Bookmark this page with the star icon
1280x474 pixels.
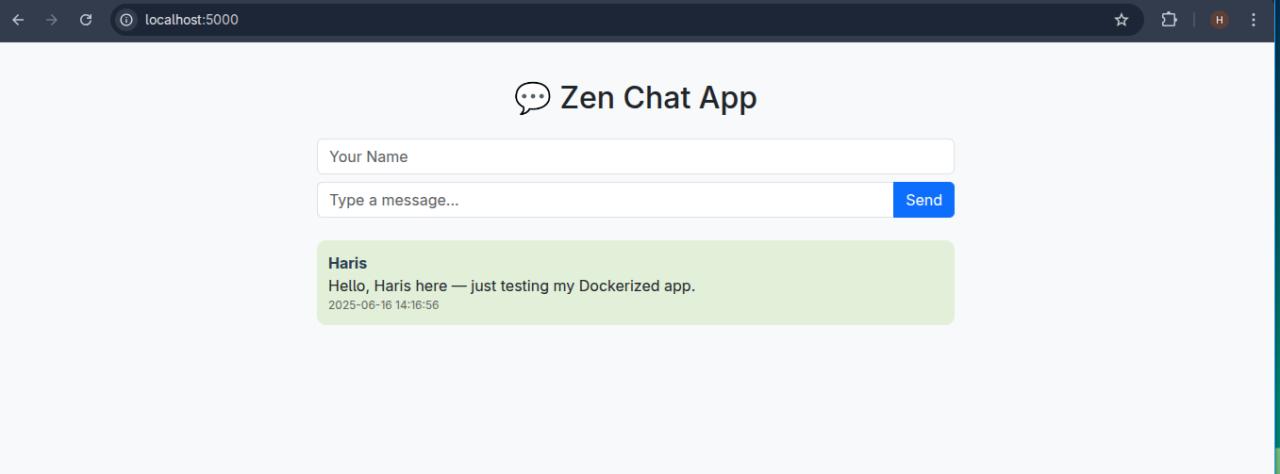(1121, 19)
